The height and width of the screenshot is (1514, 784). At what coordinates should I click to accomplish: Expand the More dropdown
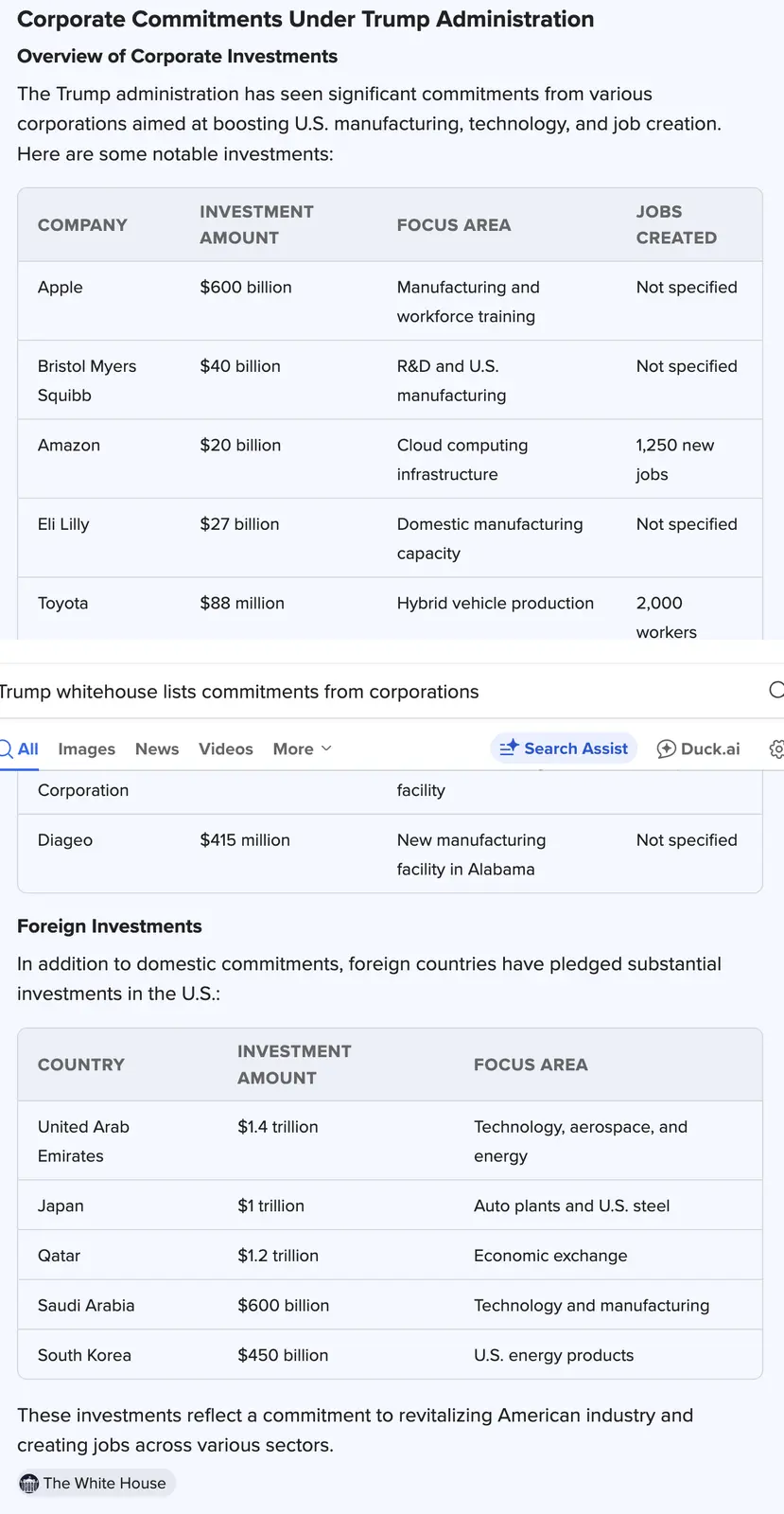[302, 748]
